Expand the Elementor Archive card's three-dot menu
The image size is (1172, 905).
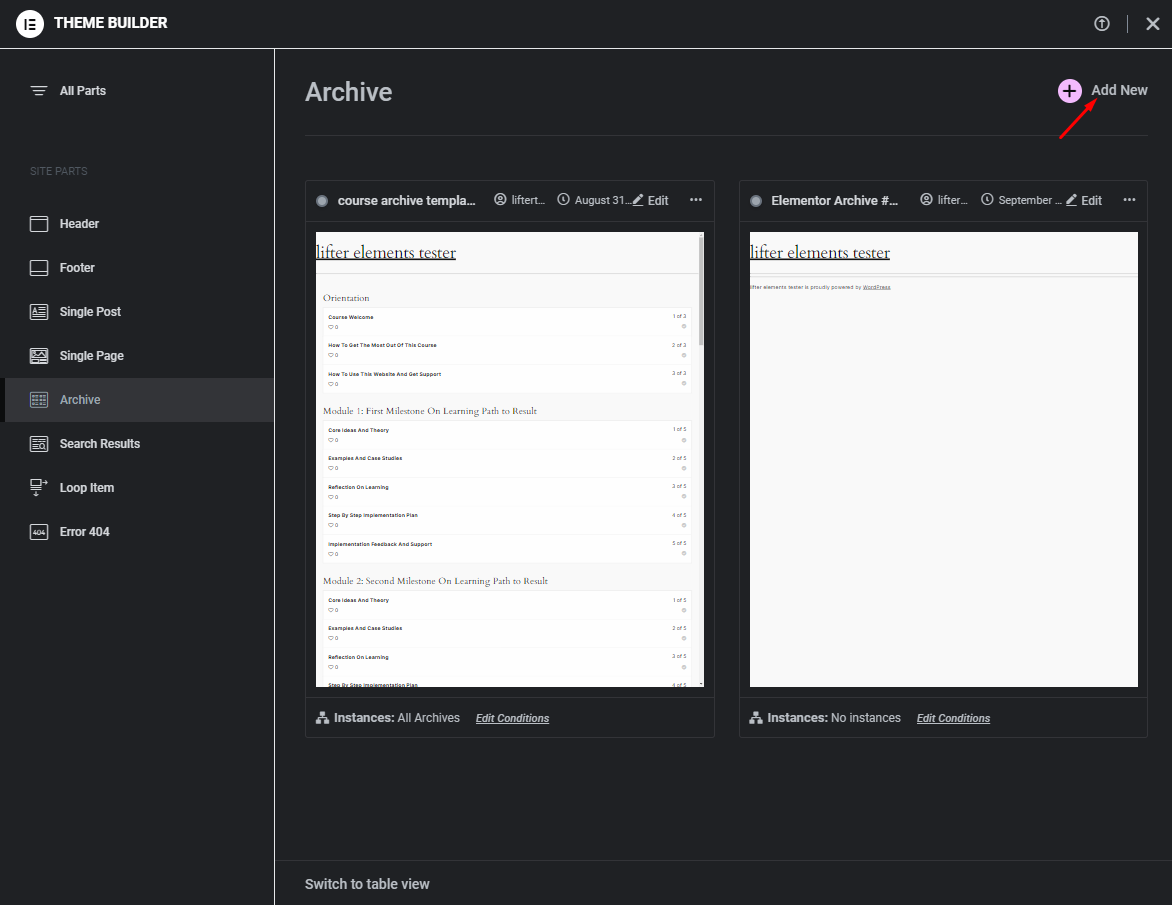[1129, 200]
